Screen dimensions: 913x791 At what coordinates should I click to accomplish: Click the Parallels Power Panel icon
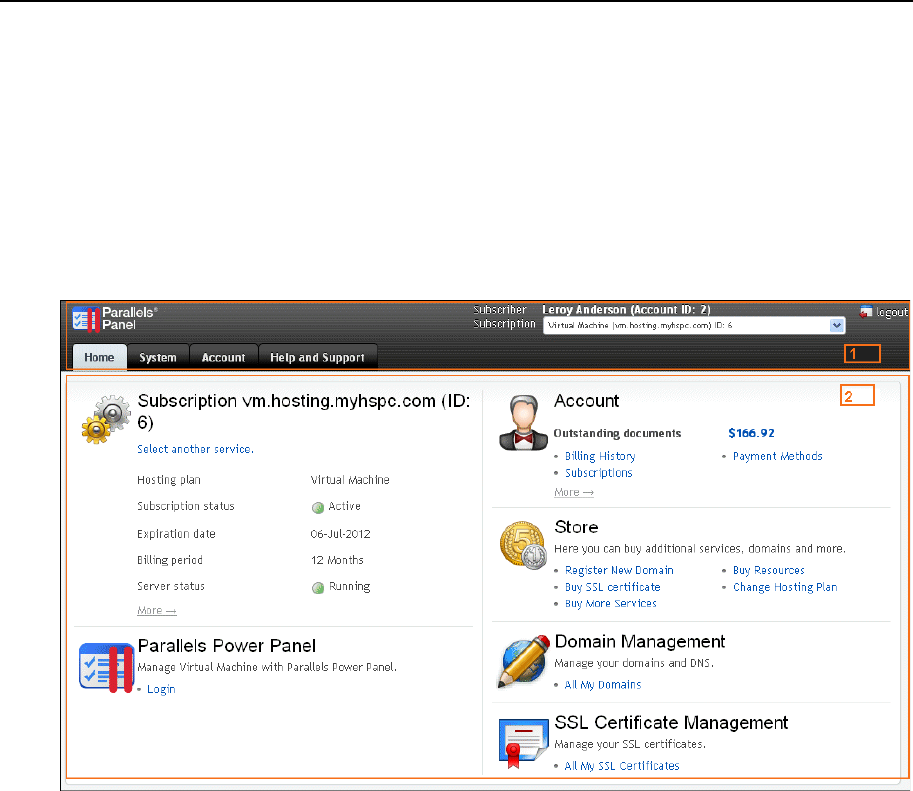(107, 668)
